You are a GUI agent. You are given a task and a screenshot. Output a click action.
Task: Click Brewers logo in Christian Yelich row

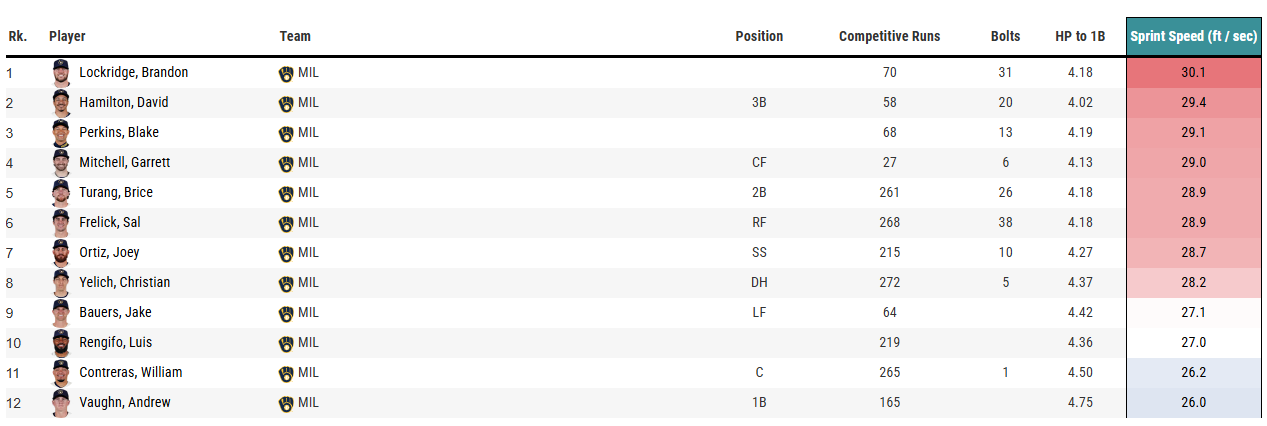point(286,283)
